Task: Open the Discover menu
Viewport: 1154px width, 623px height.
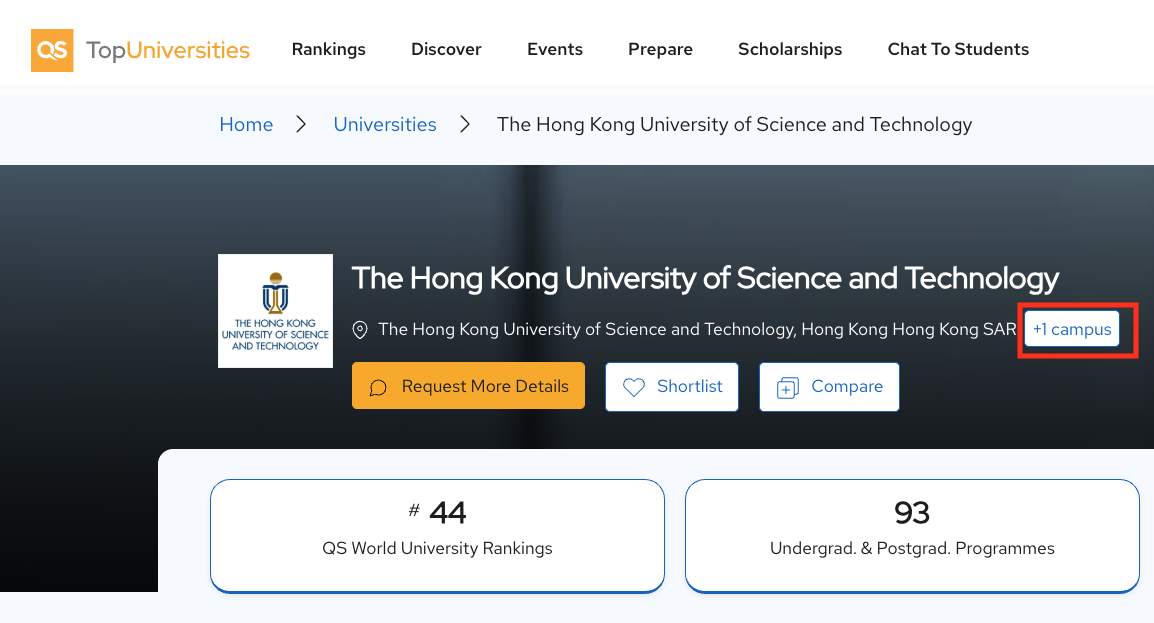Action: click(x=446, y=49)
